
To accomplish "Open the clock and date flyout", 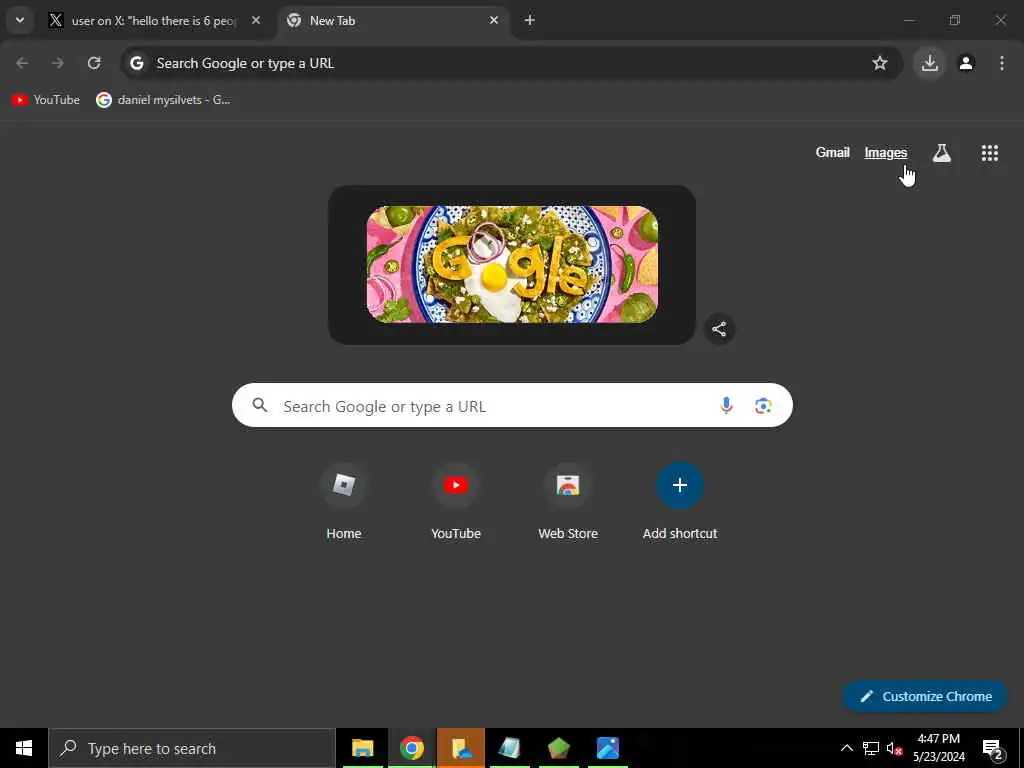I will pyautogui.click(x=939, y=748).
